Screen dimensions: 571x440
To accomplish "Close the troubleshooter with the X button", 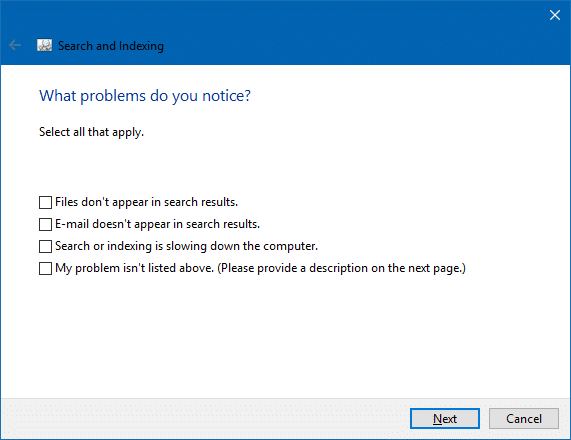I will pyautogui.click(x=555, y=15).
